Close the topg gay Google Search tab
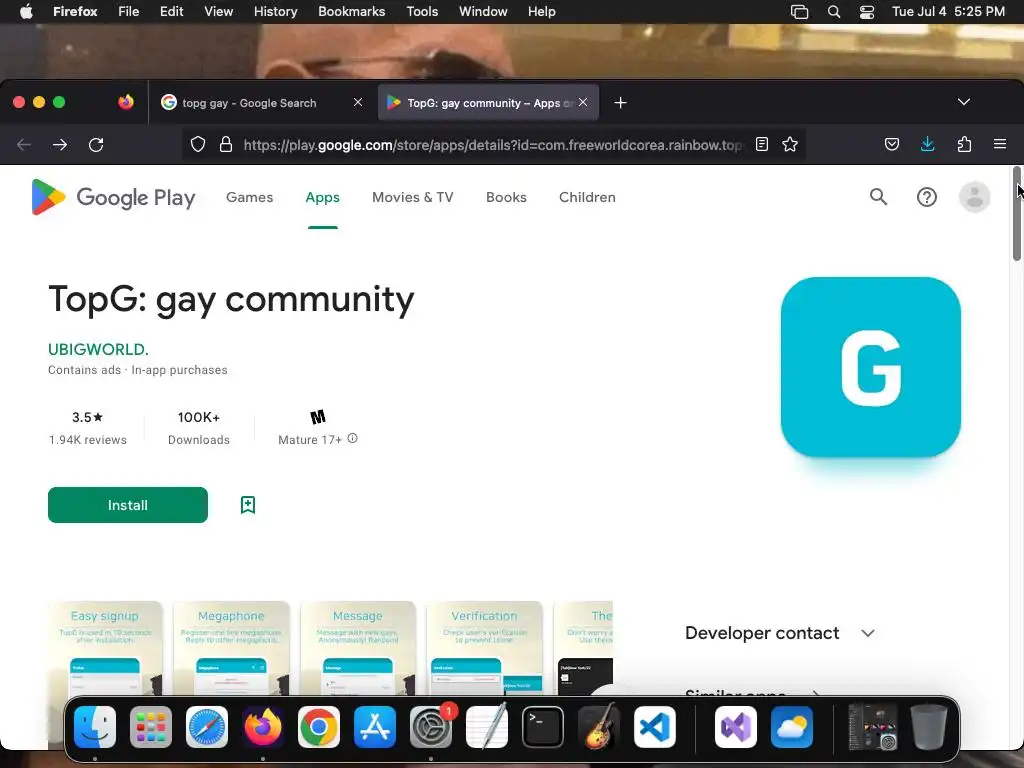Screen dimensions: 1024x768 click(358, 102)
